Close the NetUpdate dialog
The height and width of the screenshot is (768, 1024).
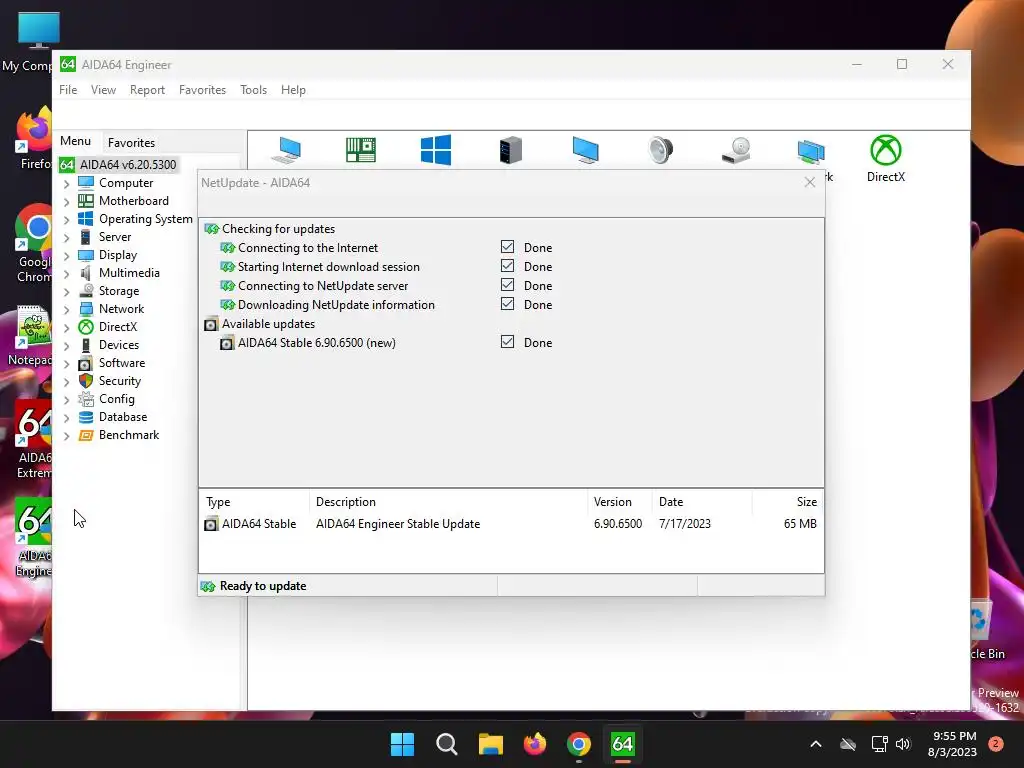(x=810, y=182)
